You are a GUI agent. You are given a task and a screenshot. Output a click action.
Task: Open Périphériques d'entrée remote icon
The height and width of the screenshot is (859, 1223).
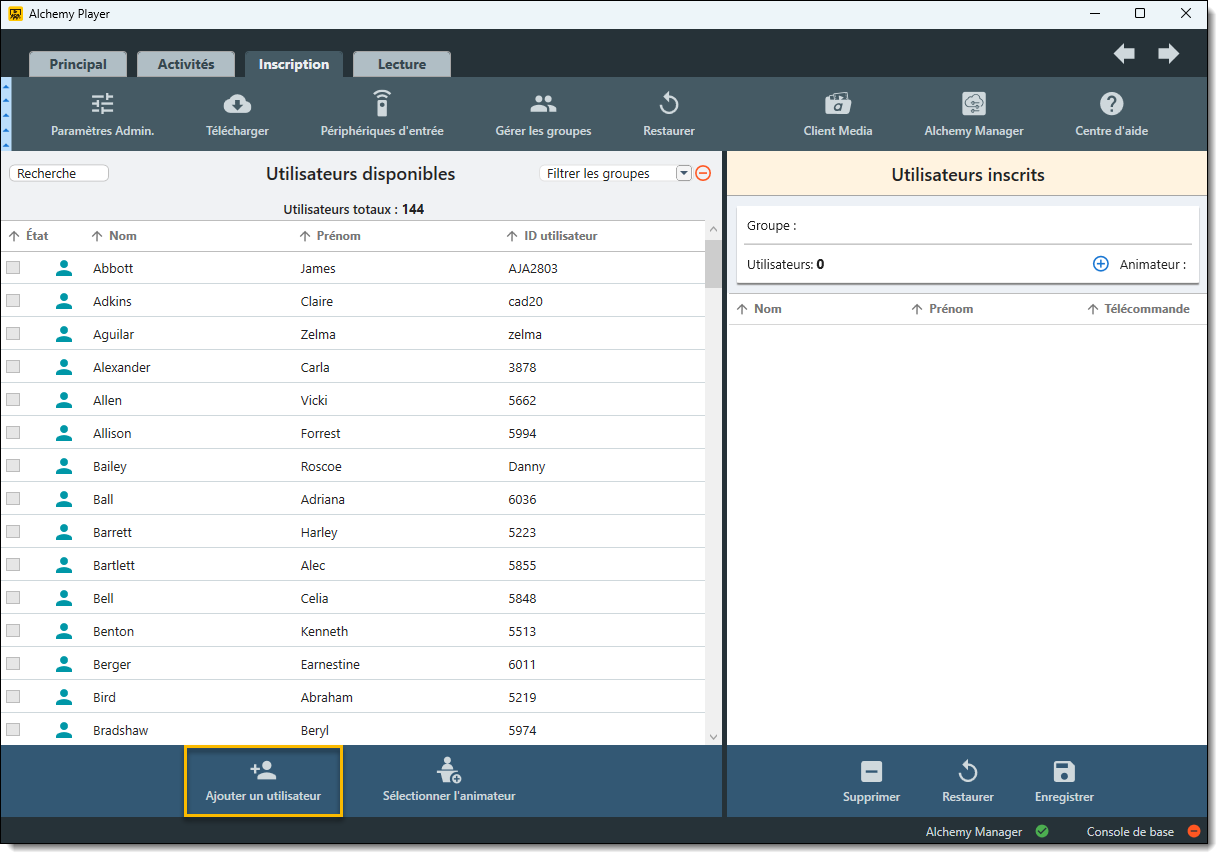pyautogui.click(x=381, y=104)
